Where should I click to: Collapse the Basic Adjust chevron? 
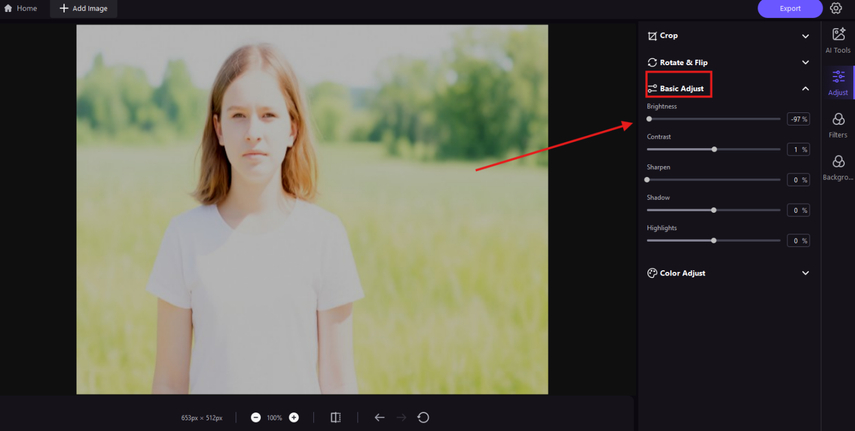click(x=805, y=89)
